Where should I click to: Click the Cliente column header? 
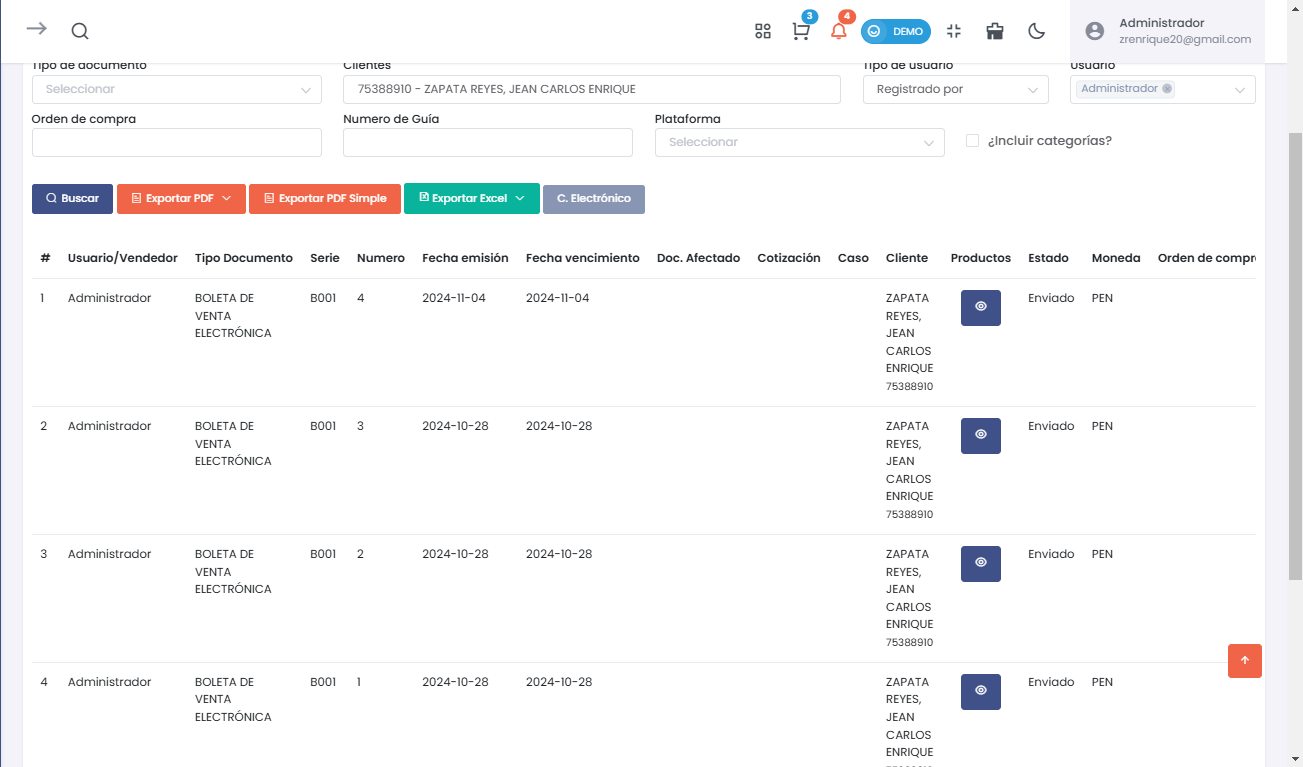tap(907, 258)
